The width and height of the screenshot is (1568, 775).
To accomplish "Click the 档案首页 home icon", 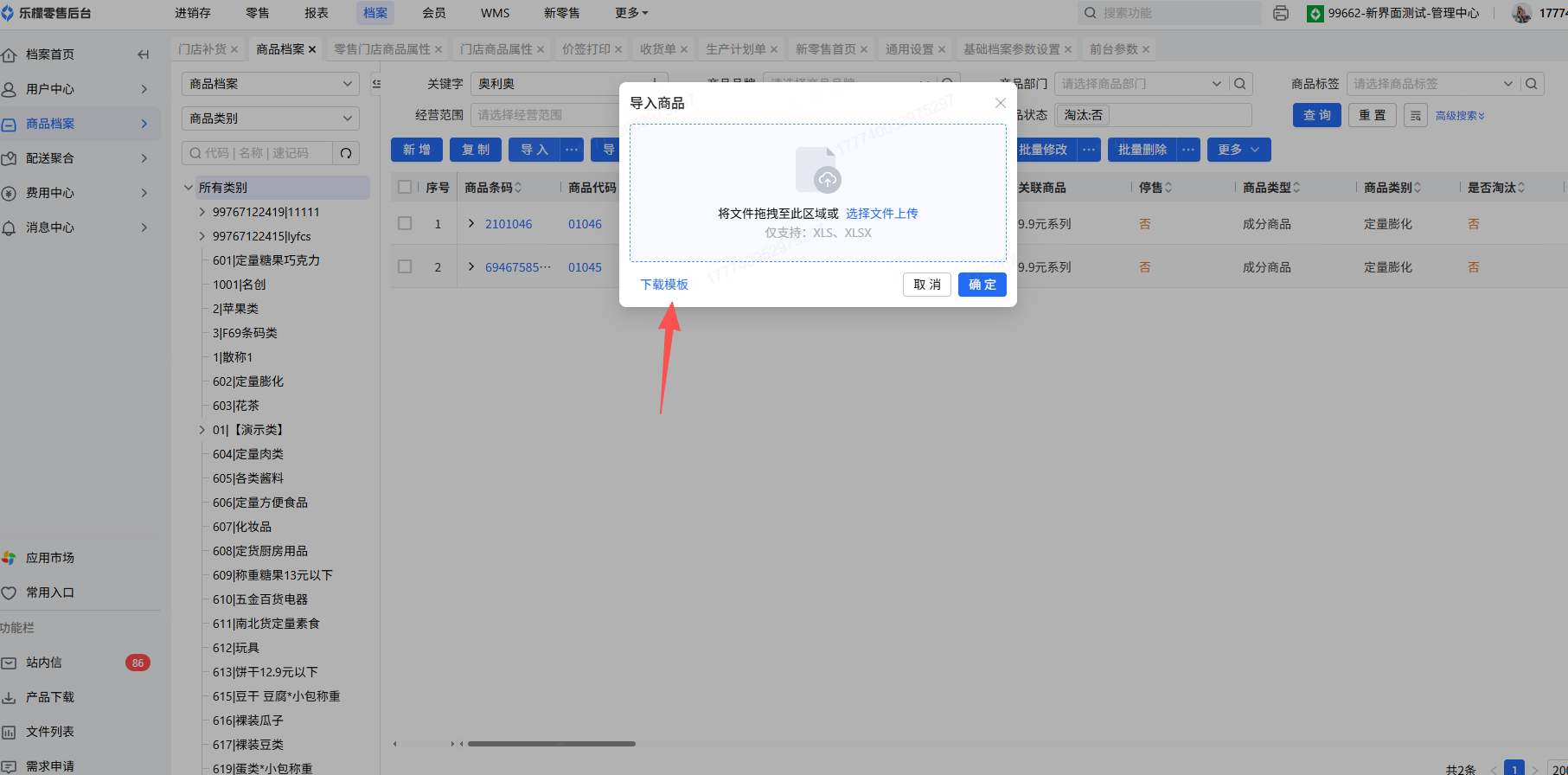I will point(10,54).
